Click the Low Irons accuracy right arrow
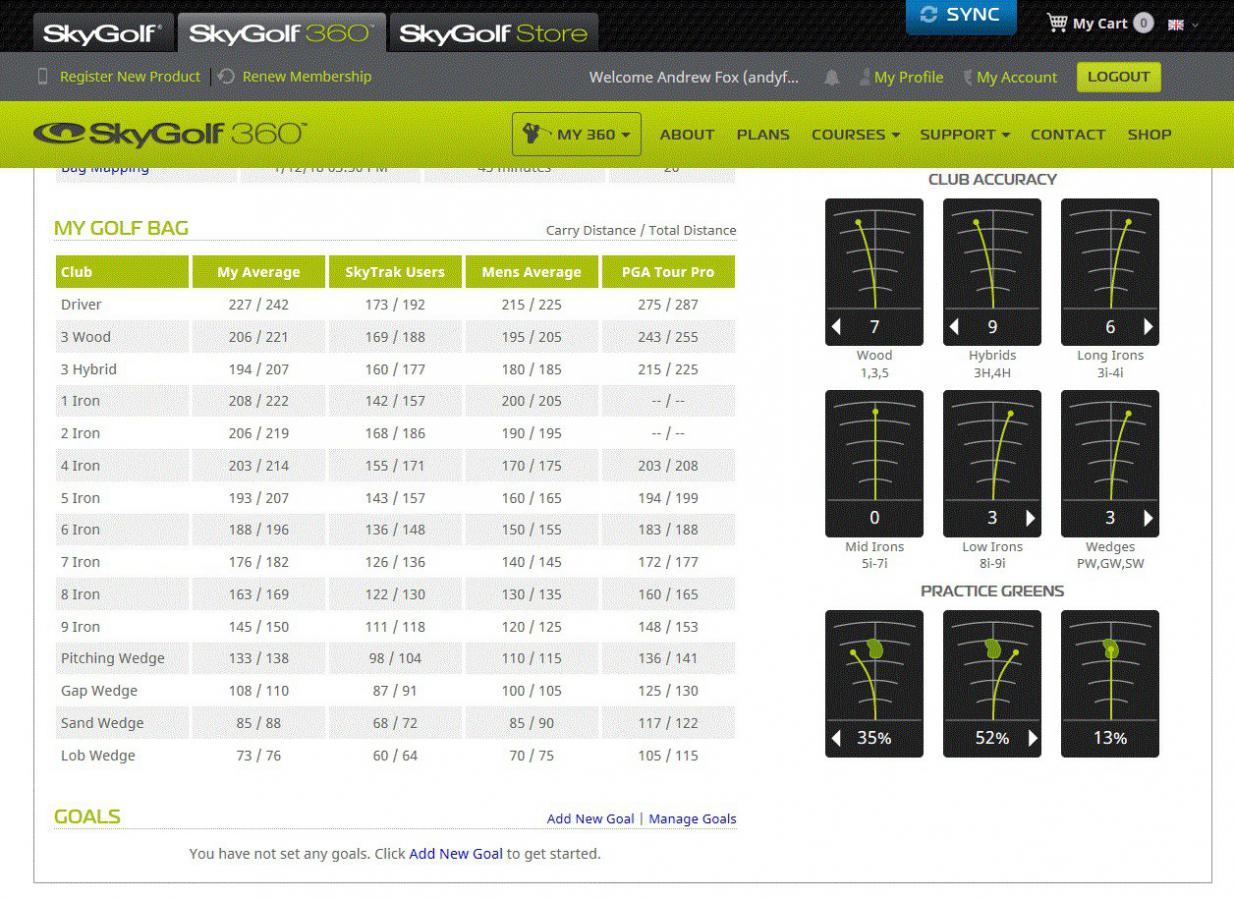This screenshot has height=900, width=1234. [1030, 518]
